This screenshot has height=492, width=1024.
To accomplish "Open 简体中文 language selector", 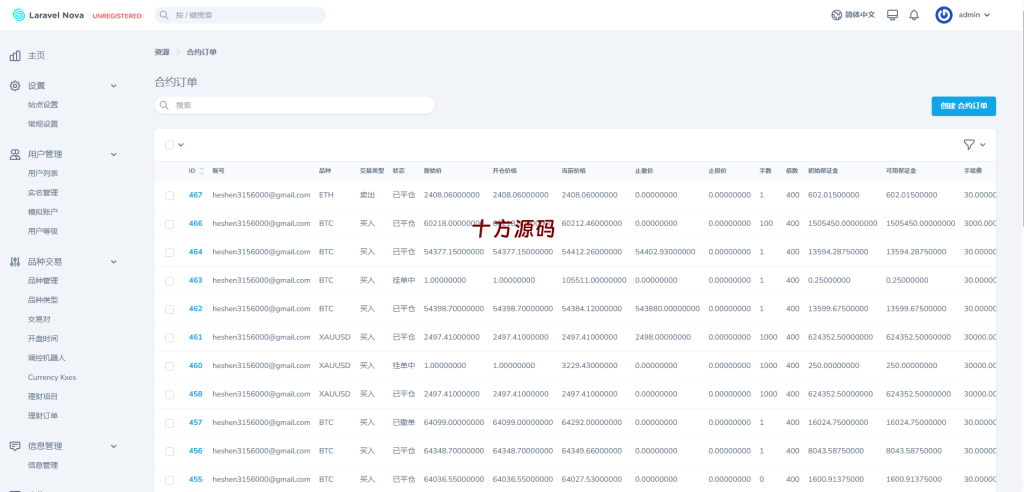I will (853, 15).
